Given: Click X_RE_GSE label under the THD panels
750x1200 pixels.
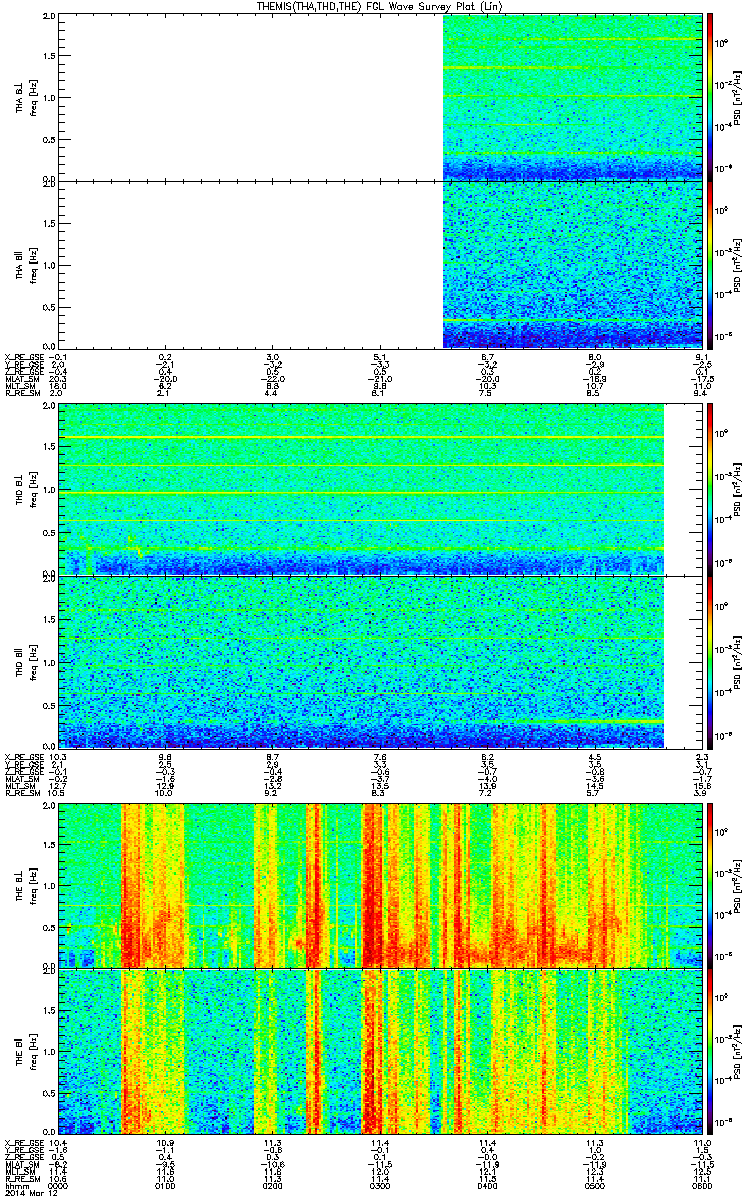Looking at the screenshot, I should (23, 756).
